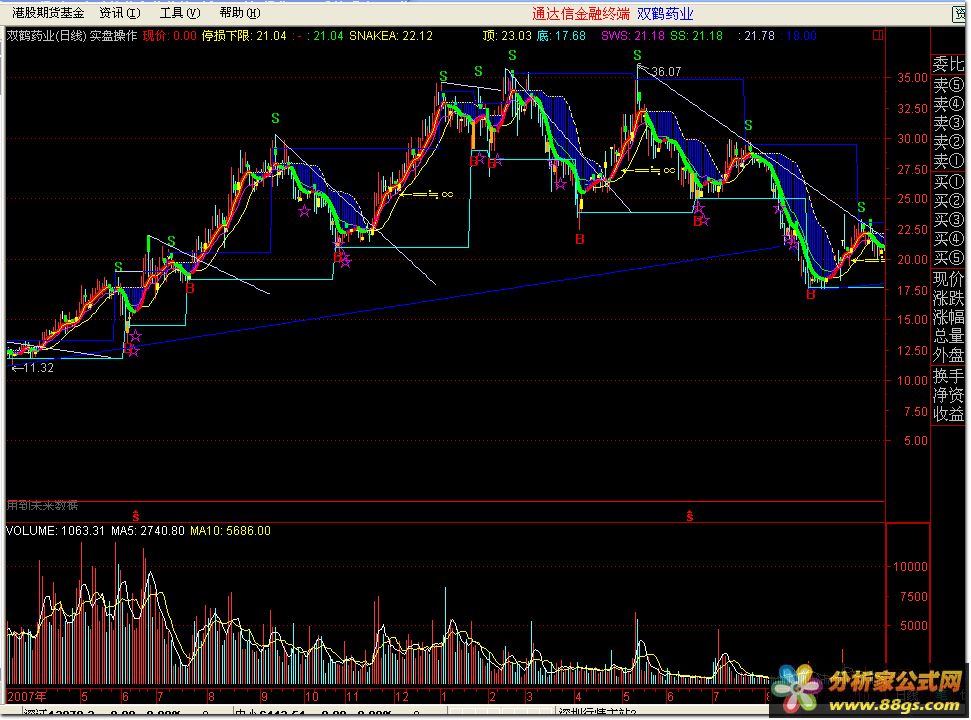Click the MA10: 5686.00 readout
971x720 pixels.
pos(230,531)
